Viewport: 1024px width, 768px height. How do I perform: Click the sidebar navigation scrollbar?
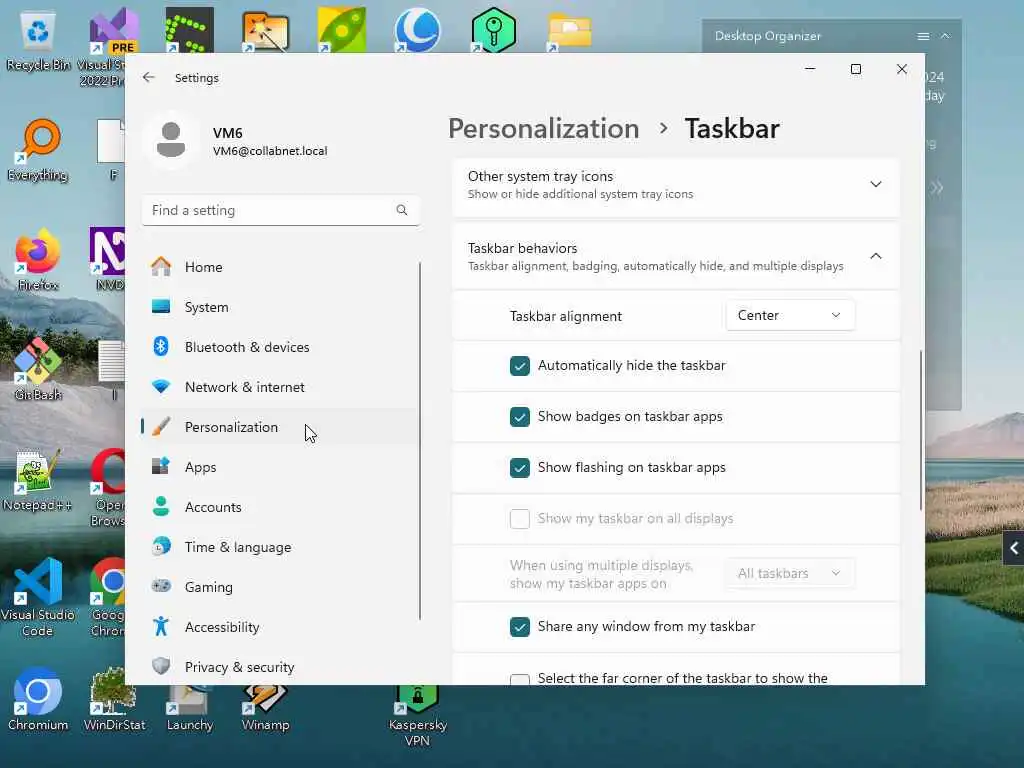point(420,441)
